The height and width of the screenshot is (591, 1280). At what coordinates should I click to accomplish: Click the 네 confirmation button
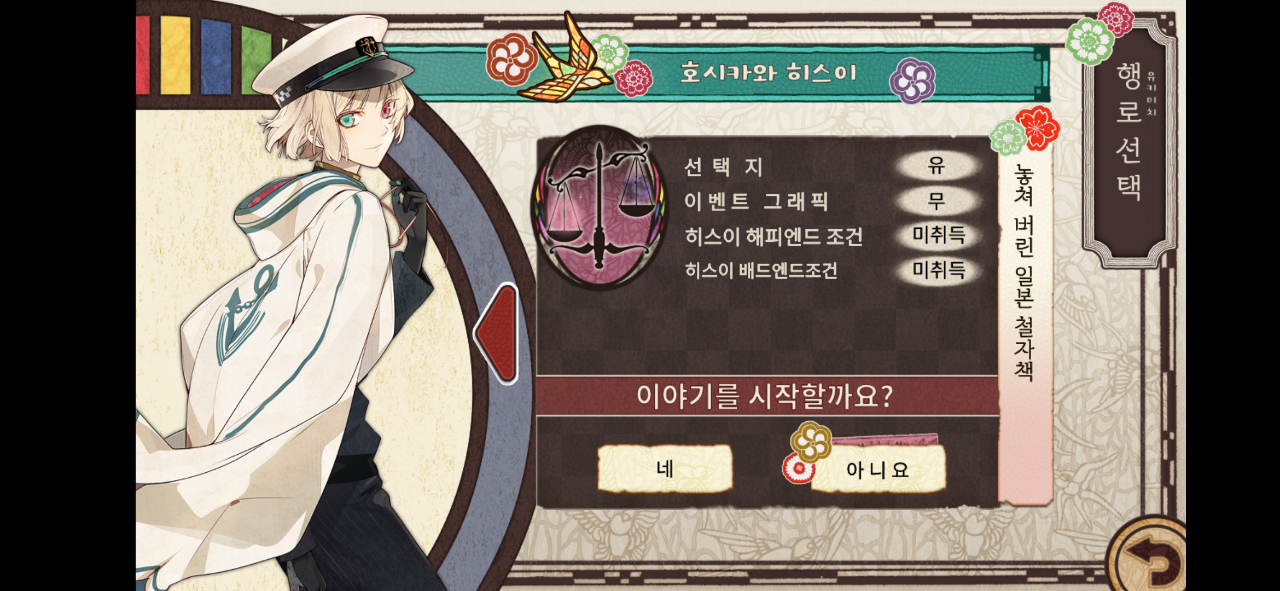[x=665, y=469]
